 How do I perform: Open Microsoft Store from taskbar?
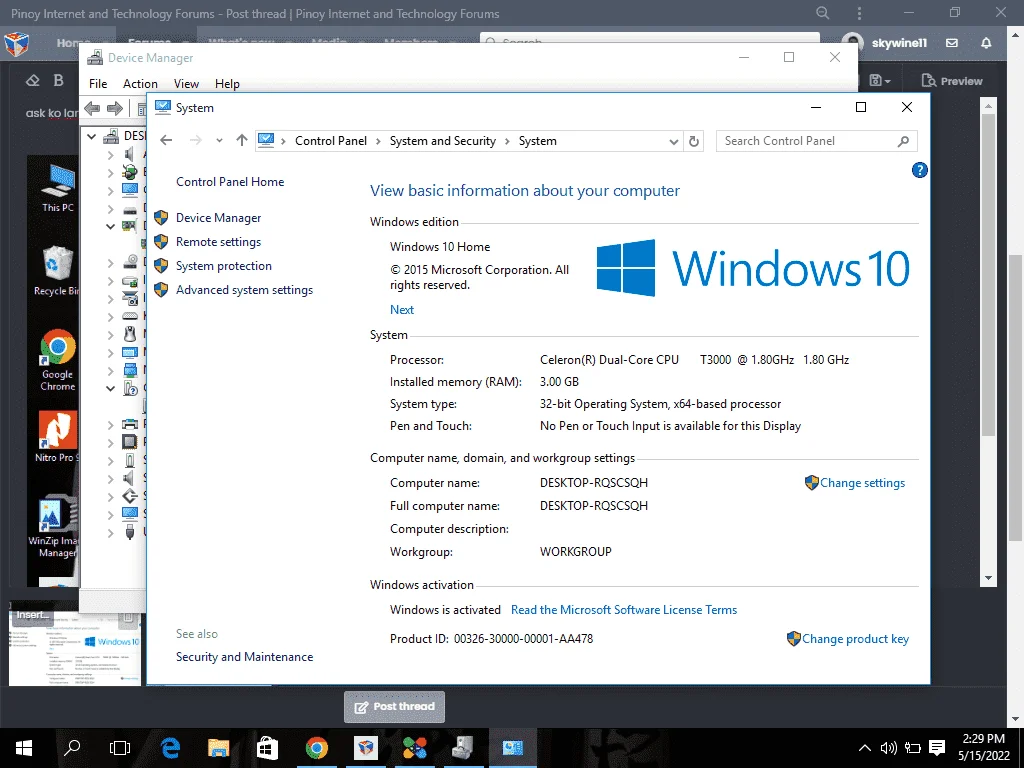(x=267, y=748)
